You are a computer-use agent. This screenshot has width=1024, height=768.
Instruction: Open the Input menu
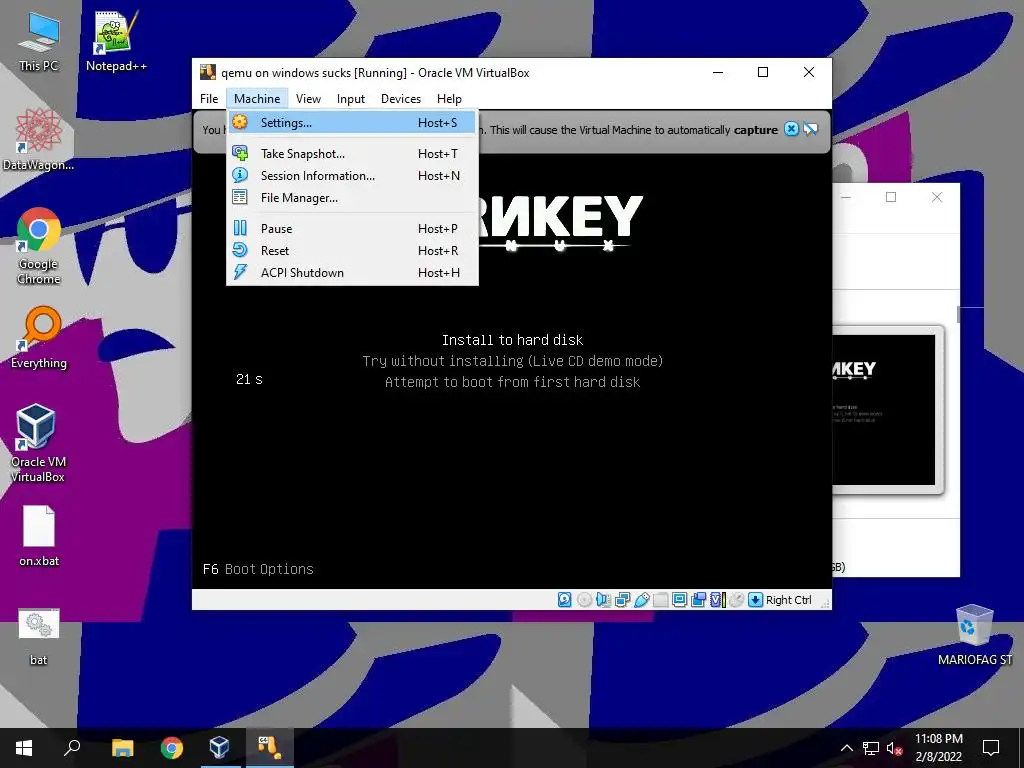tap(351, 99)
